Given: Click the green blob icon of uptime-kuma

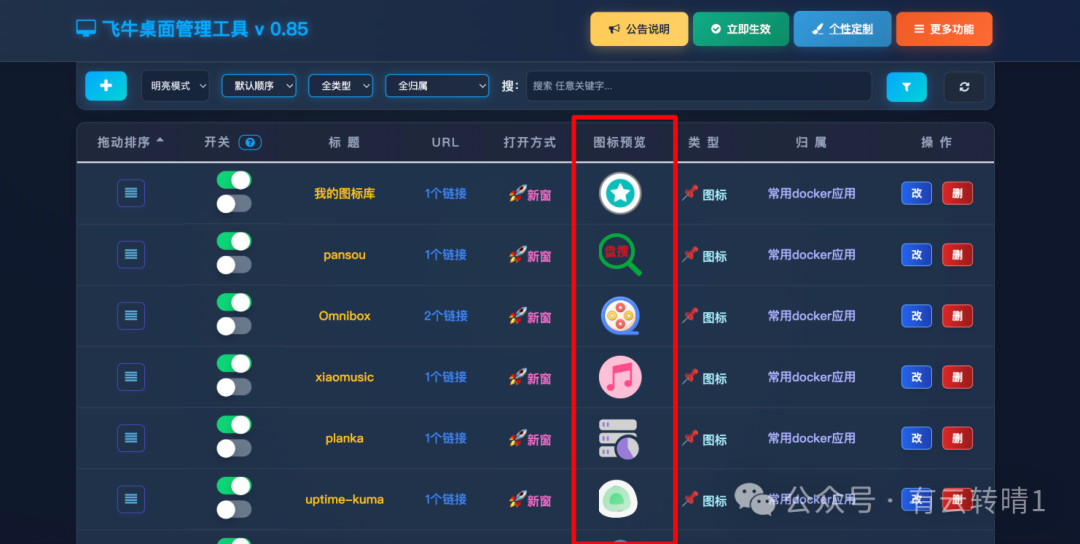Looking at the screenshot, I should 619,499.
